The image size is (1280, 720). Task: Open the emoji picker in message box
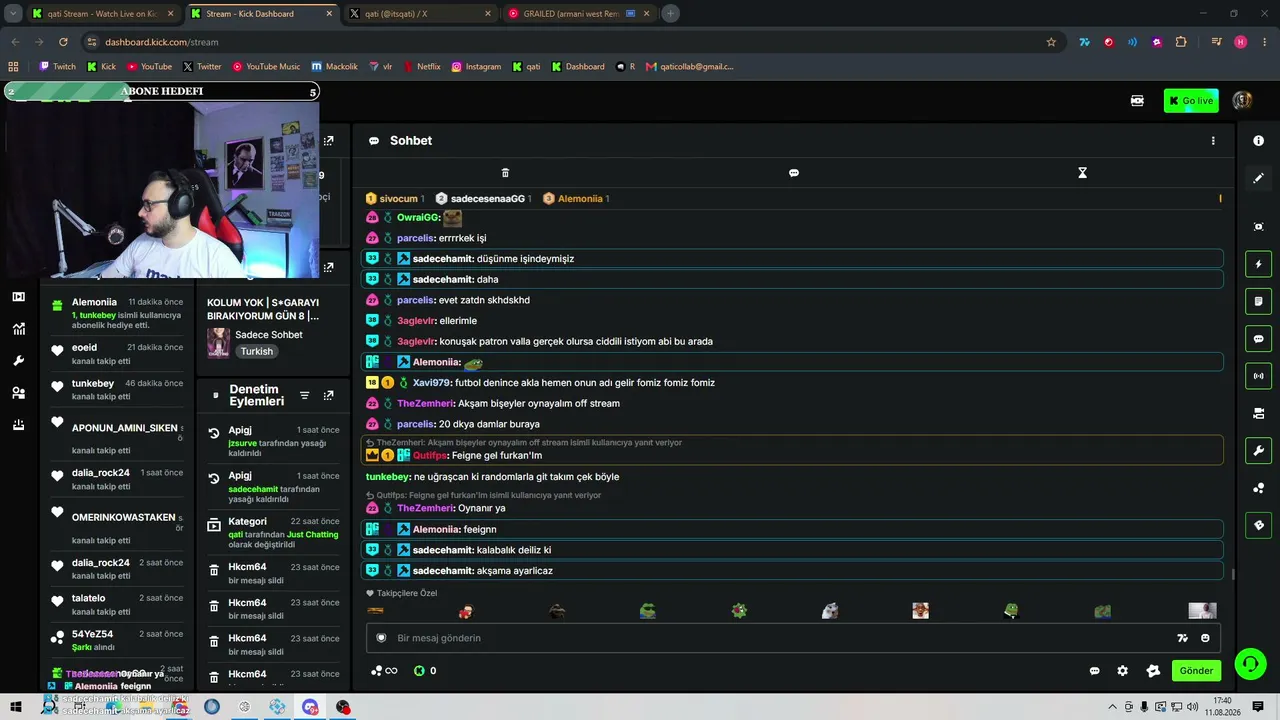[1205, 638]
